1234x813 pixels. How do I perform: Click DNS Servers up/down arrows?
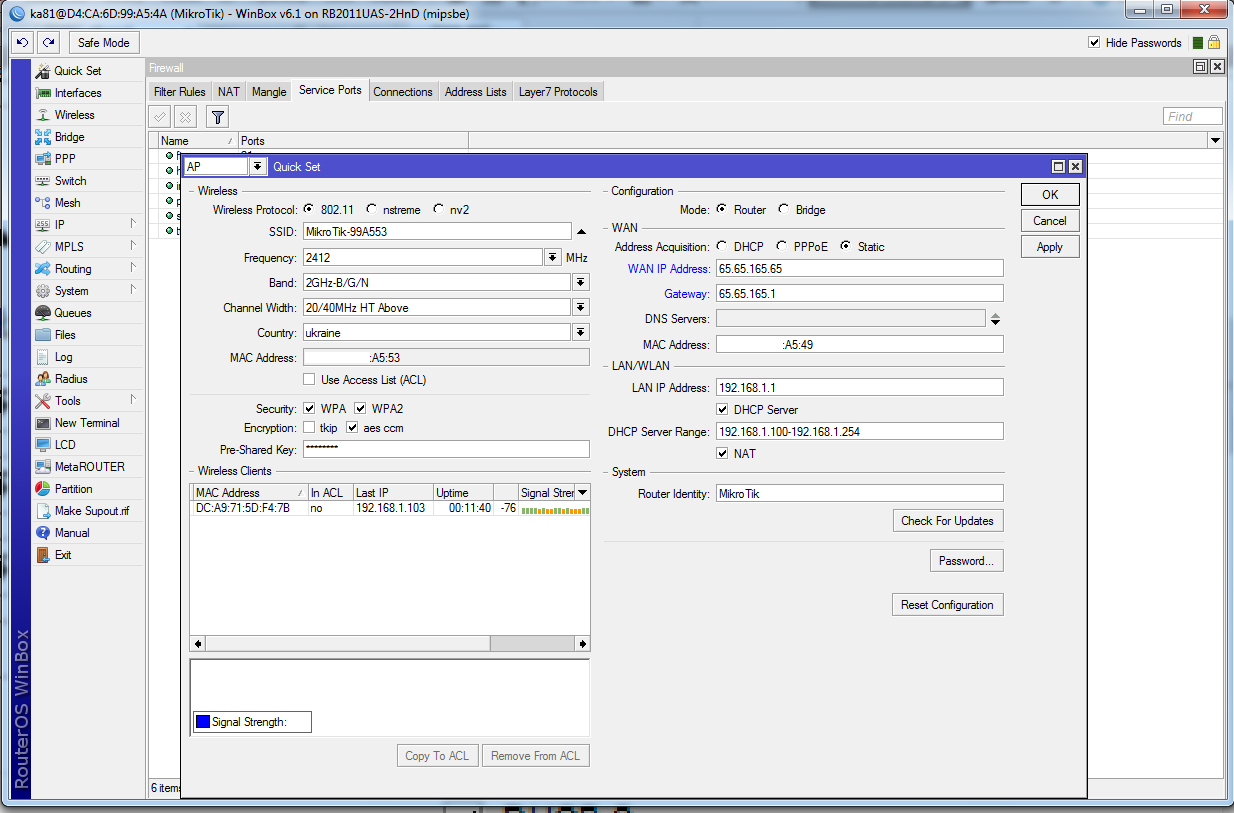click(995, 320)
